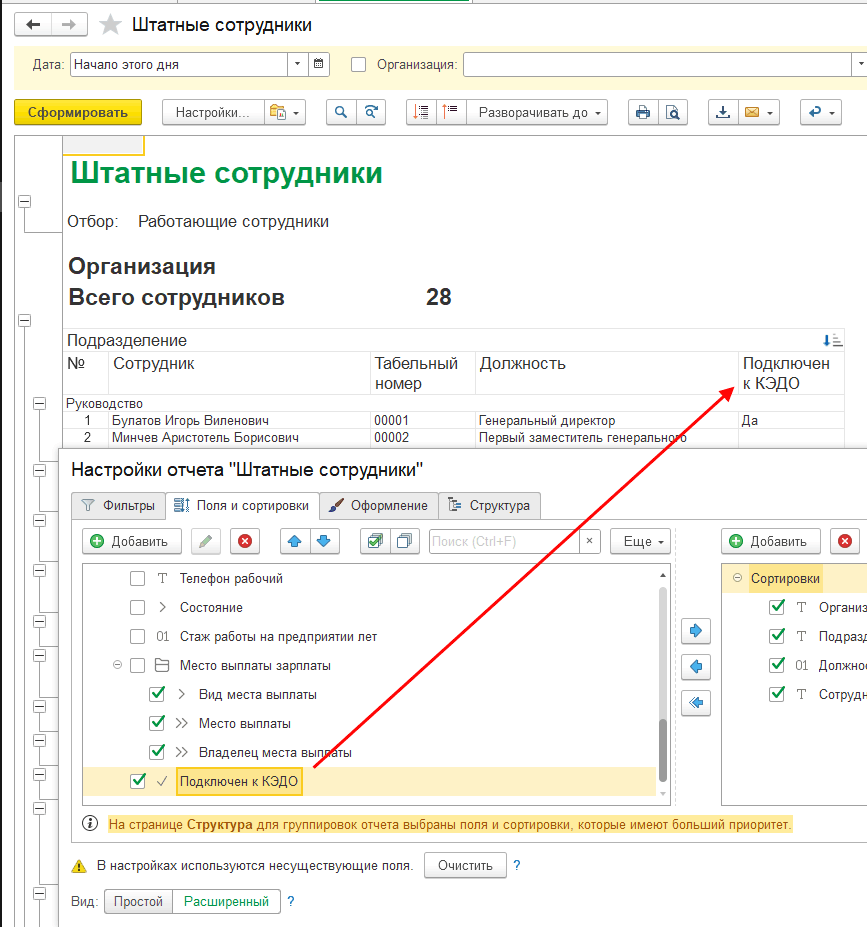The image size is (867, 927).
Task: Uncheck Владелец места выплаты field
Action: [x=157, y=751]
